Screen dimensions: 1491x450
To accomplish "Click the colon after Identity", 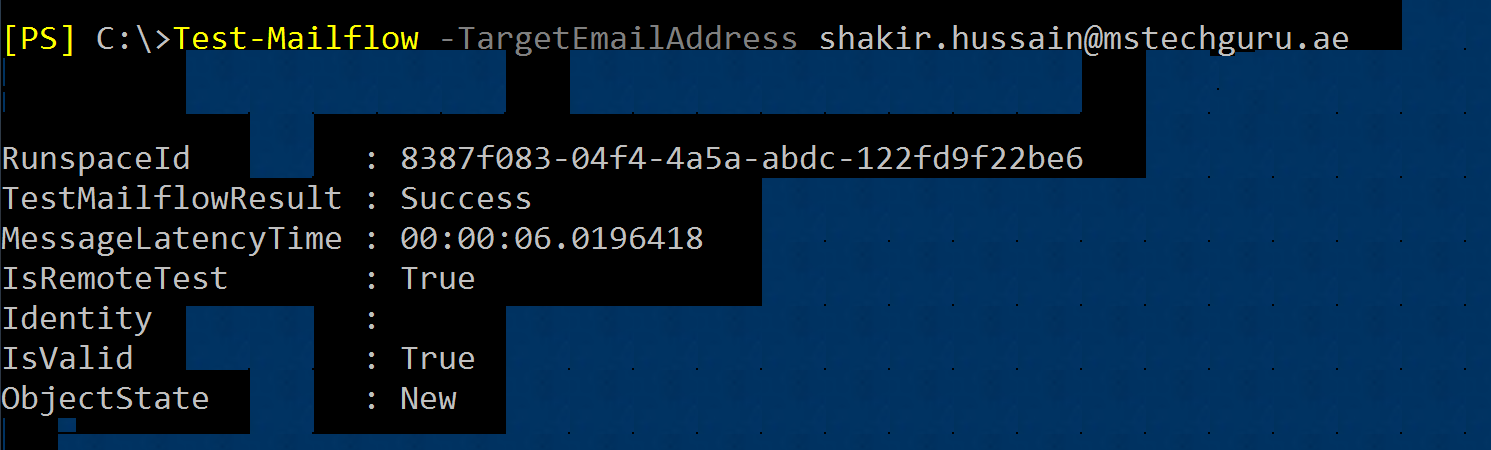I will (x=372, y=321).
